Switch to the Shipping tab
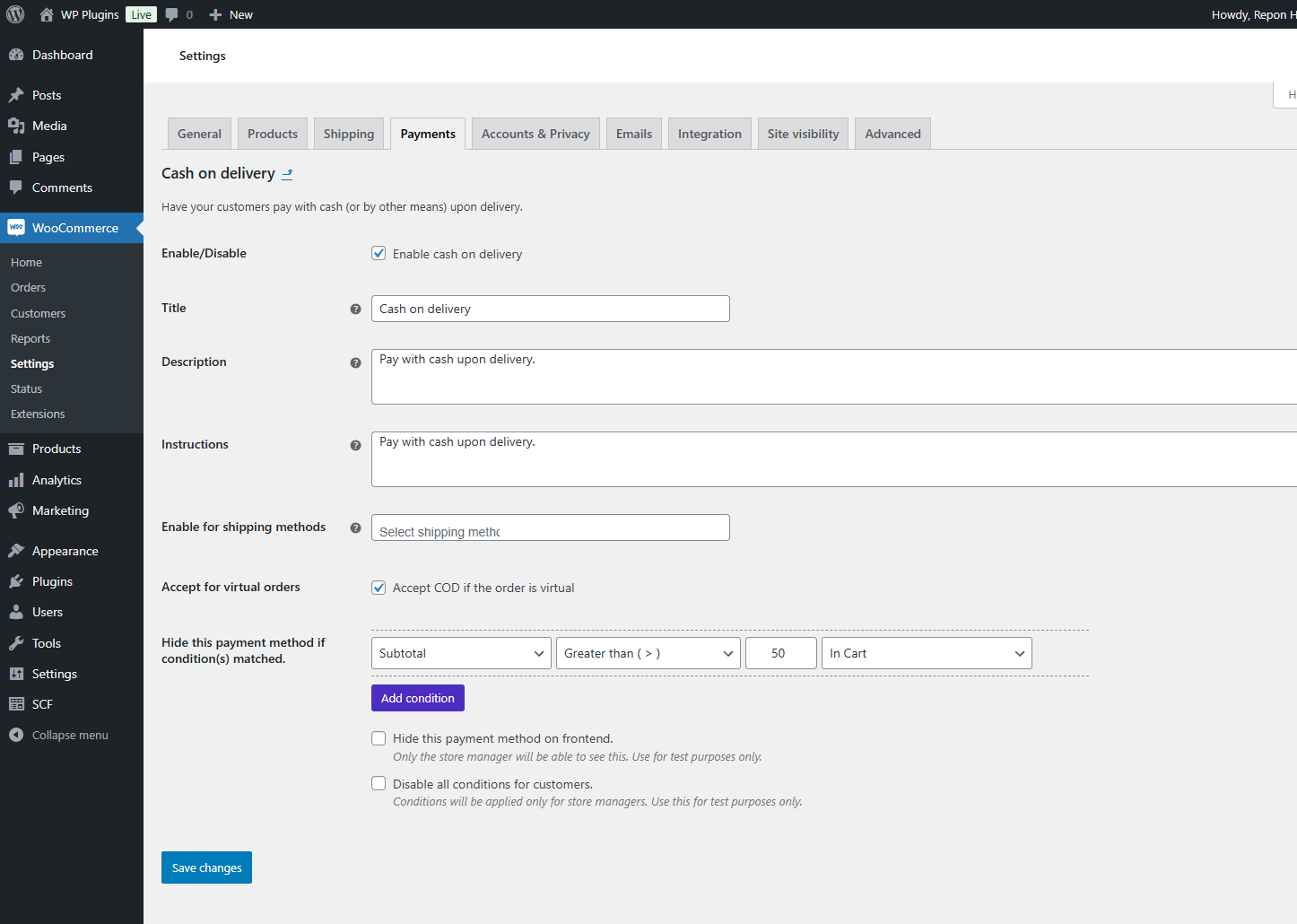The width and height of the screenshot is (1297, 924). tap(349, 134)
